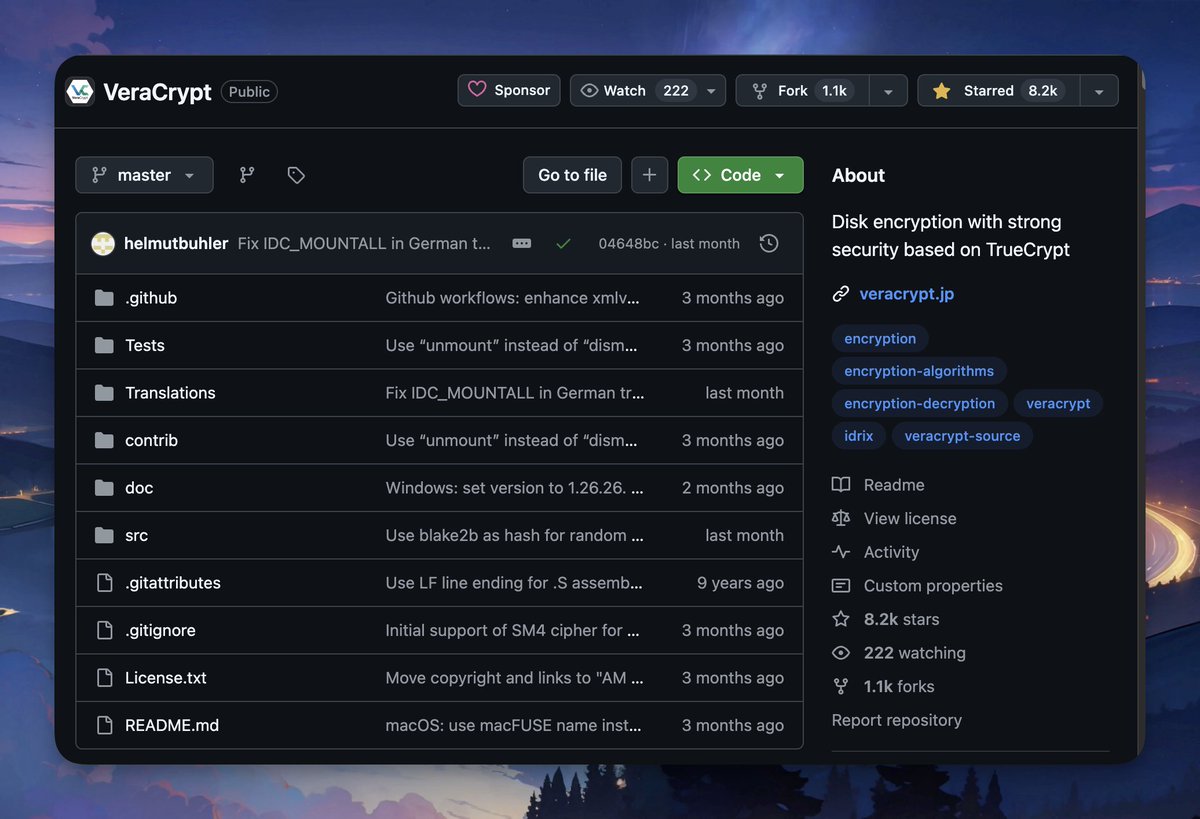The height and width of the screenshot is (819, 1200).
Task: Click the src folder icon
Action: [104, 535]
